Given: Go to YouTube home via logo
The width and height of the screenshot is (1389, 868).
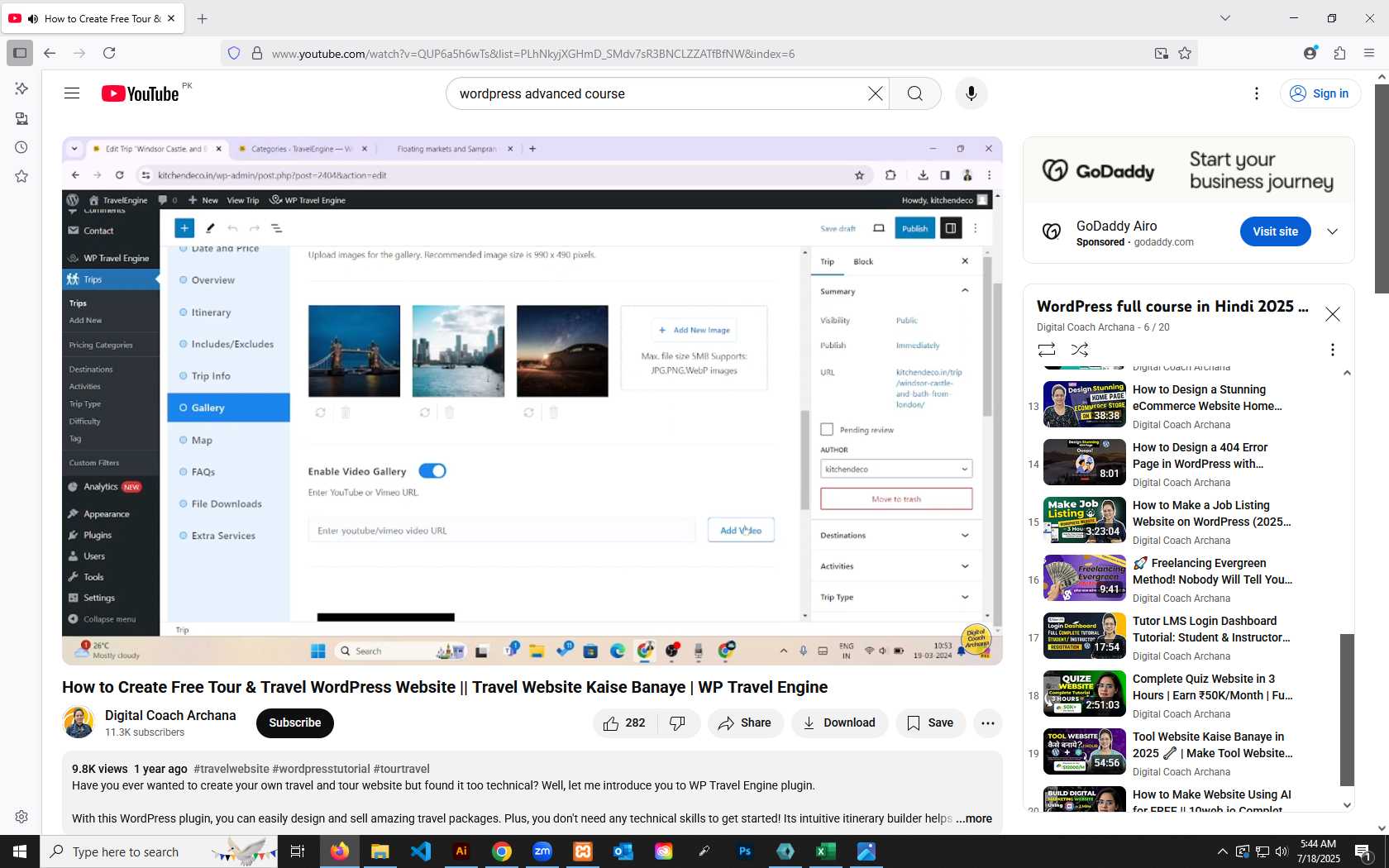Looking at the screenshot, I should click(140, 93).
